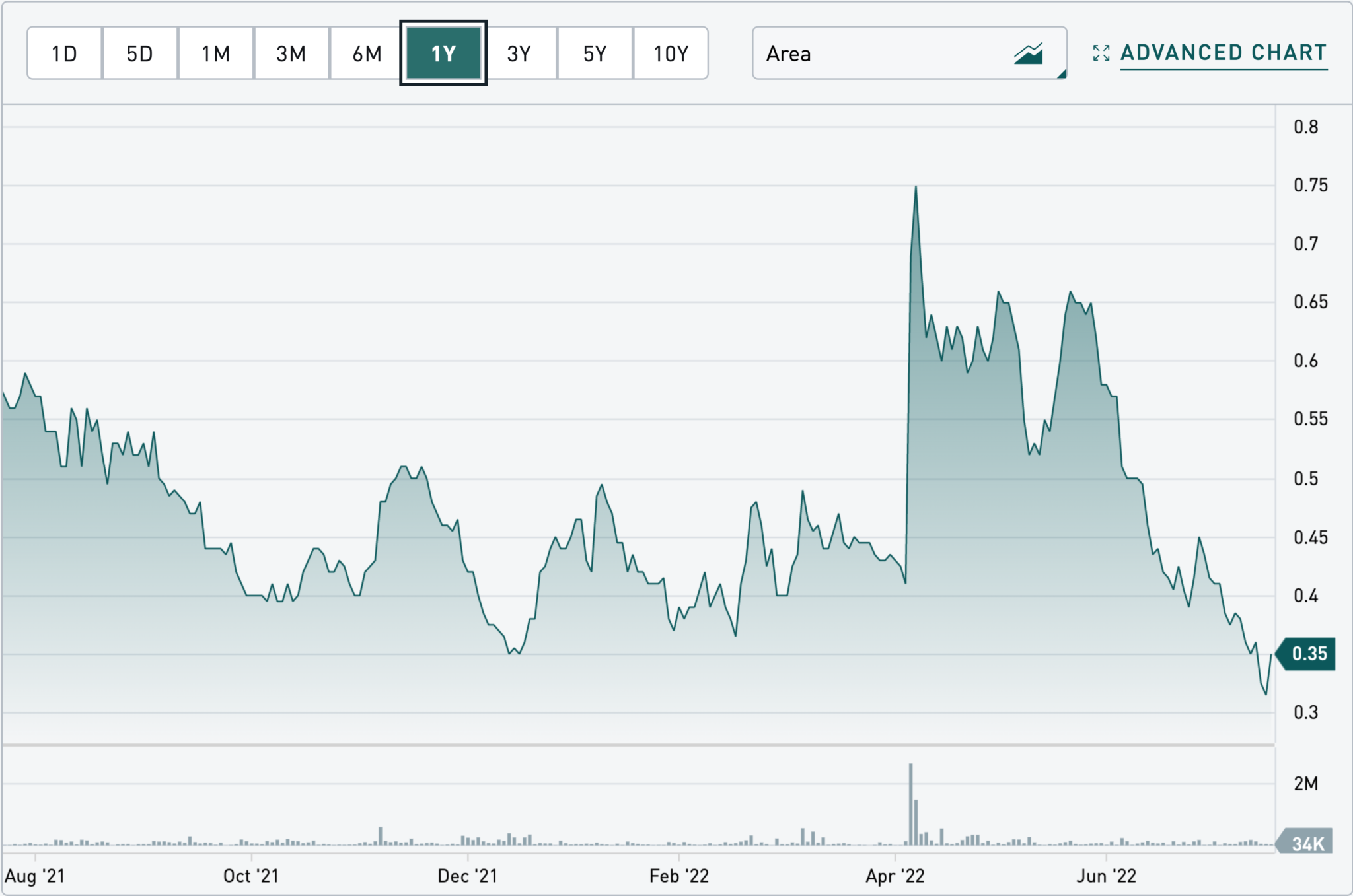Click the 0.55 price axis value
Screen dimensions: 1353x896
tap(1311, 419)
